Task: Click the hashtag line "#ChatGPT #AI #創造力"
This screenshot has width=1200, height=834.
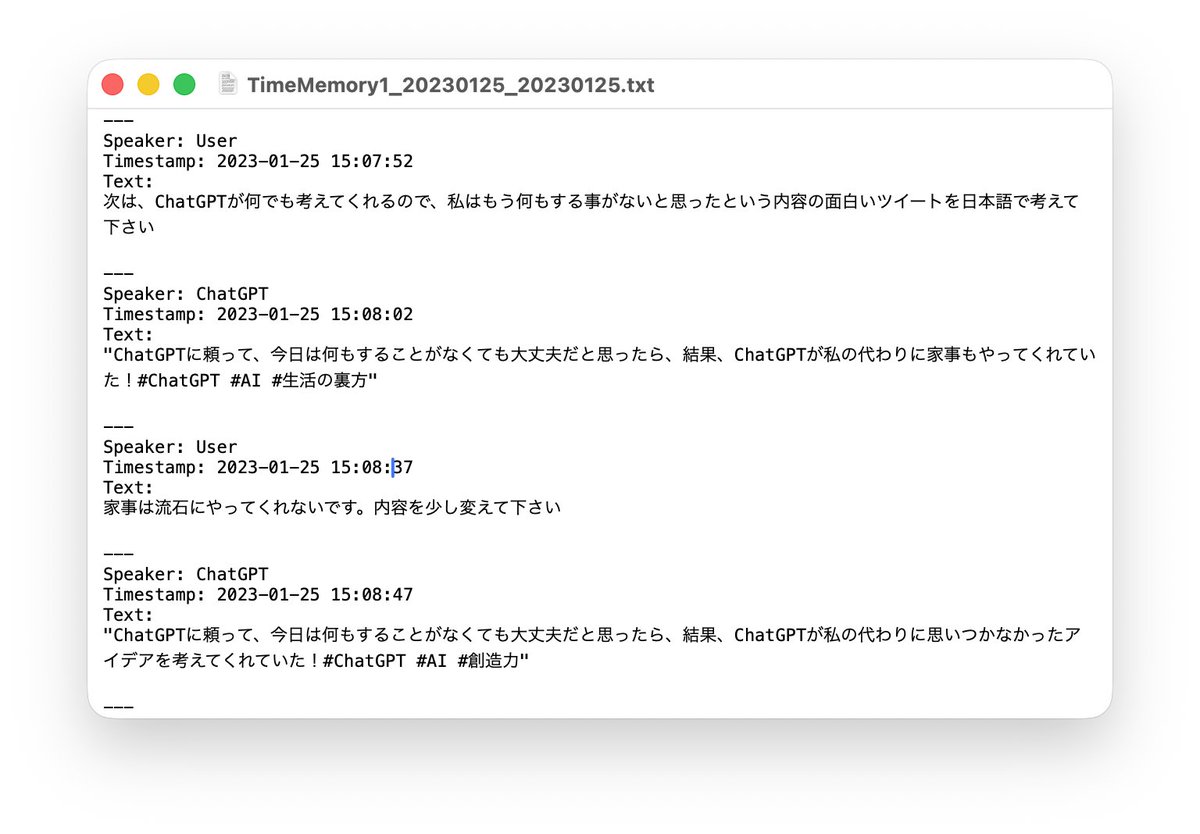Action: pyautogui.click(x=315, y=661)
